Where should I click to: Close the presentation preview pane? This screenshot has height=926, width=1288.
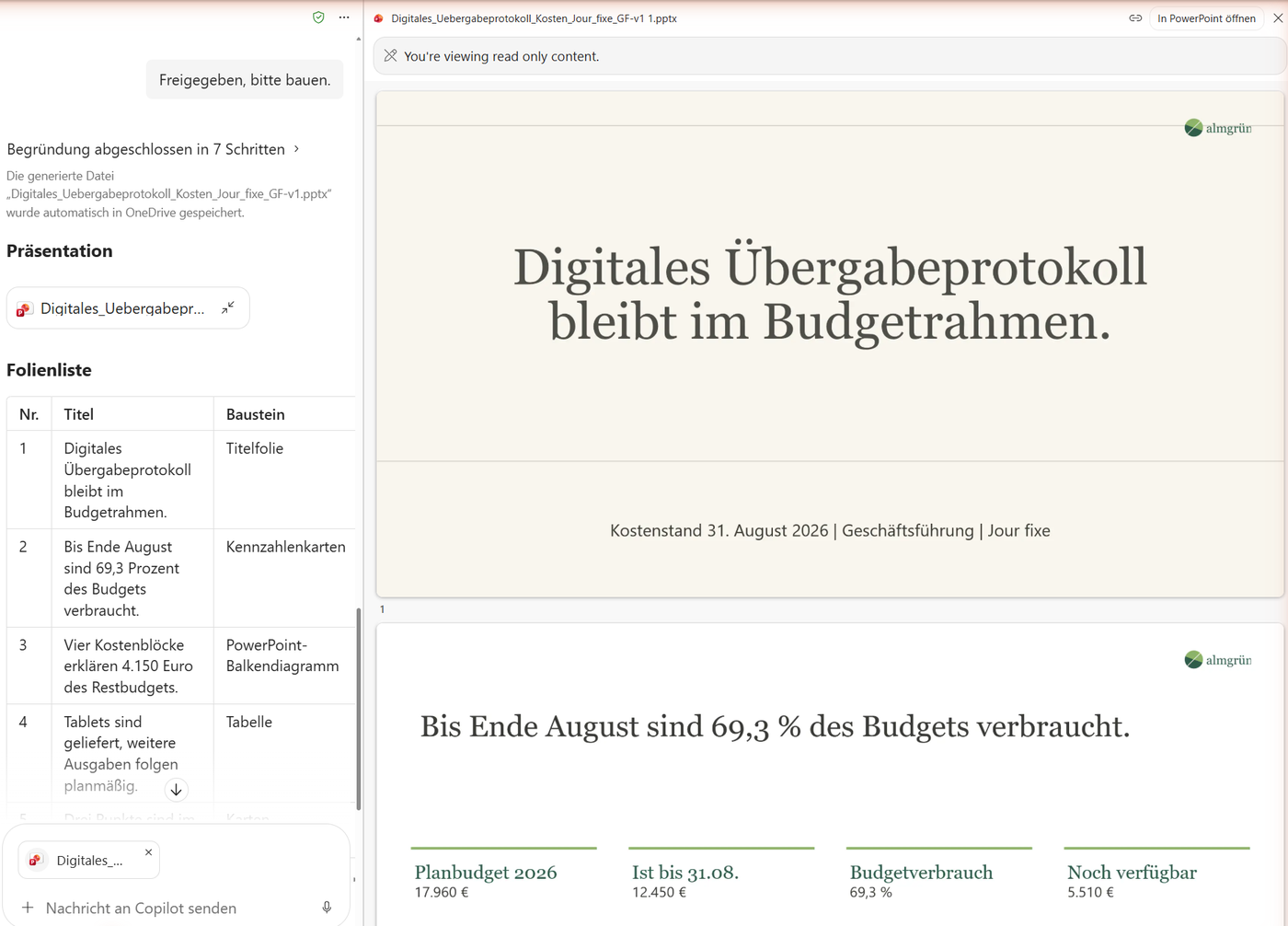(x=1278, y=18)
